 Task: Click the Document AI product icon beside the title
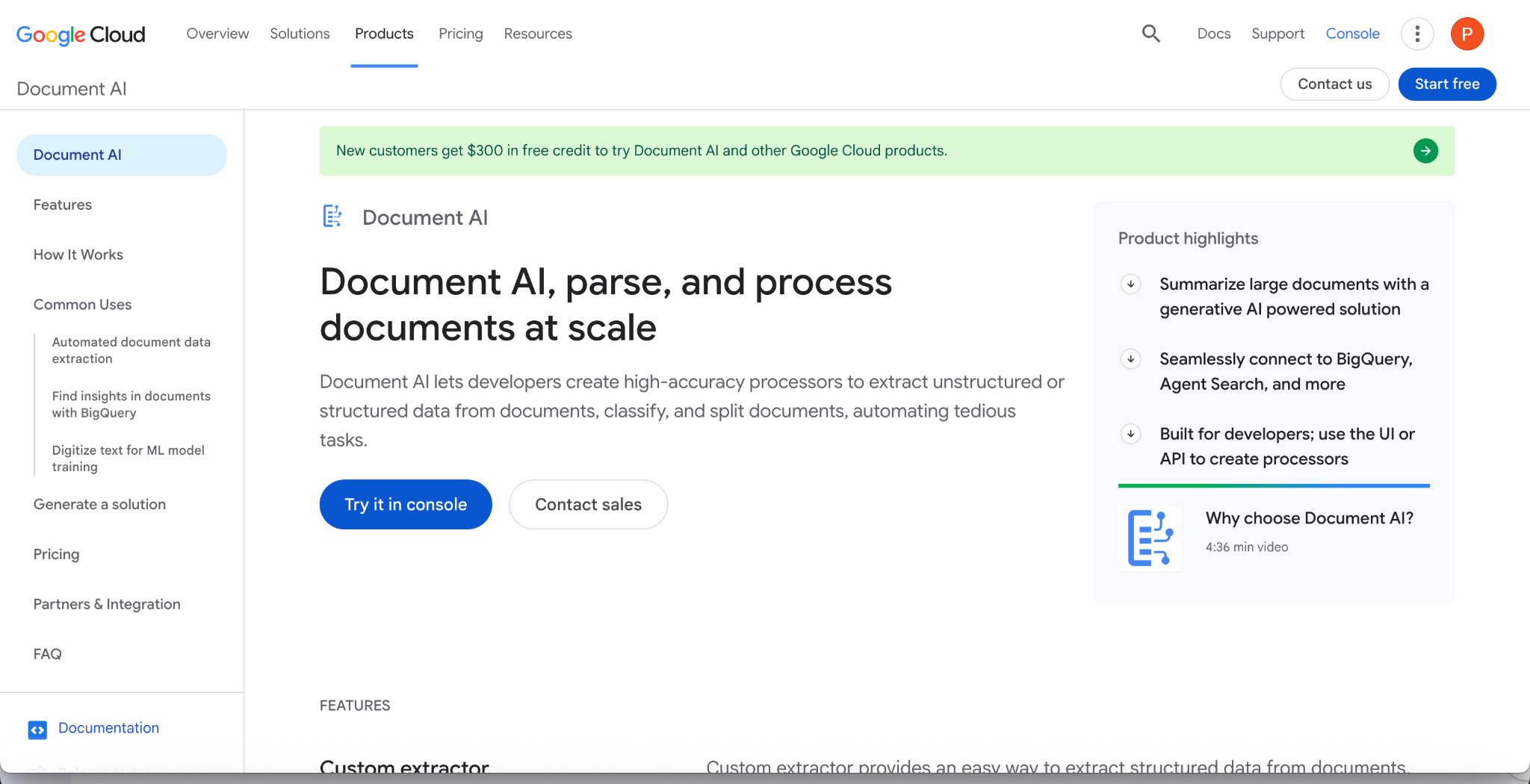tap(332, 217)
